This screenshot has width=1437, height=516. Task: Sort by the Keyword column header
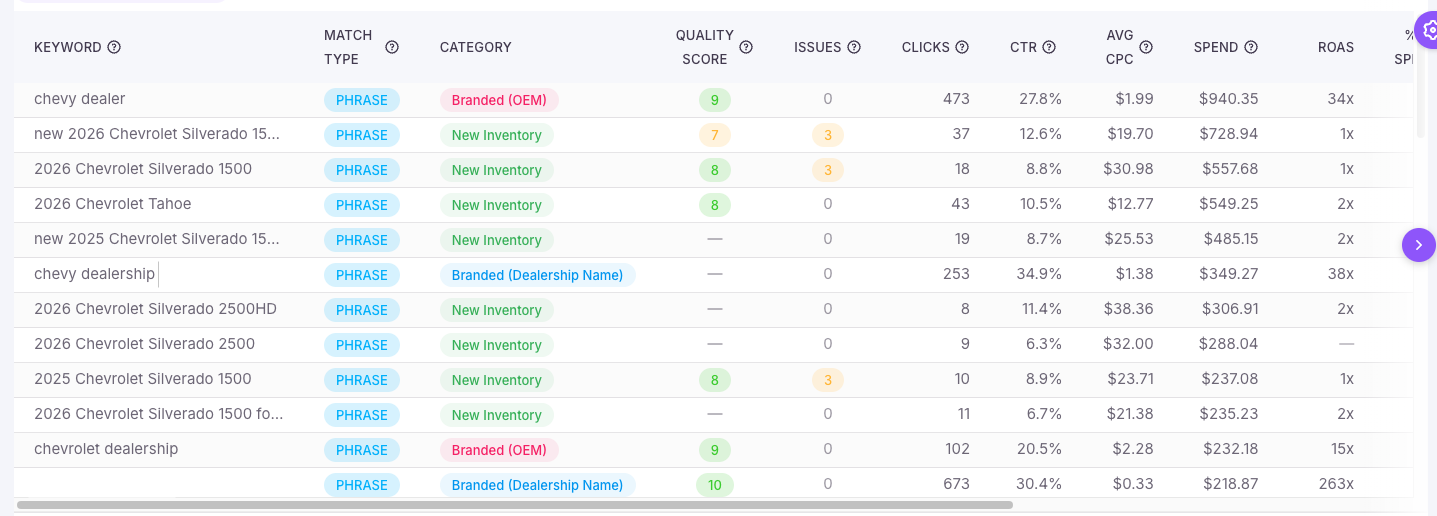coord(68,47)
